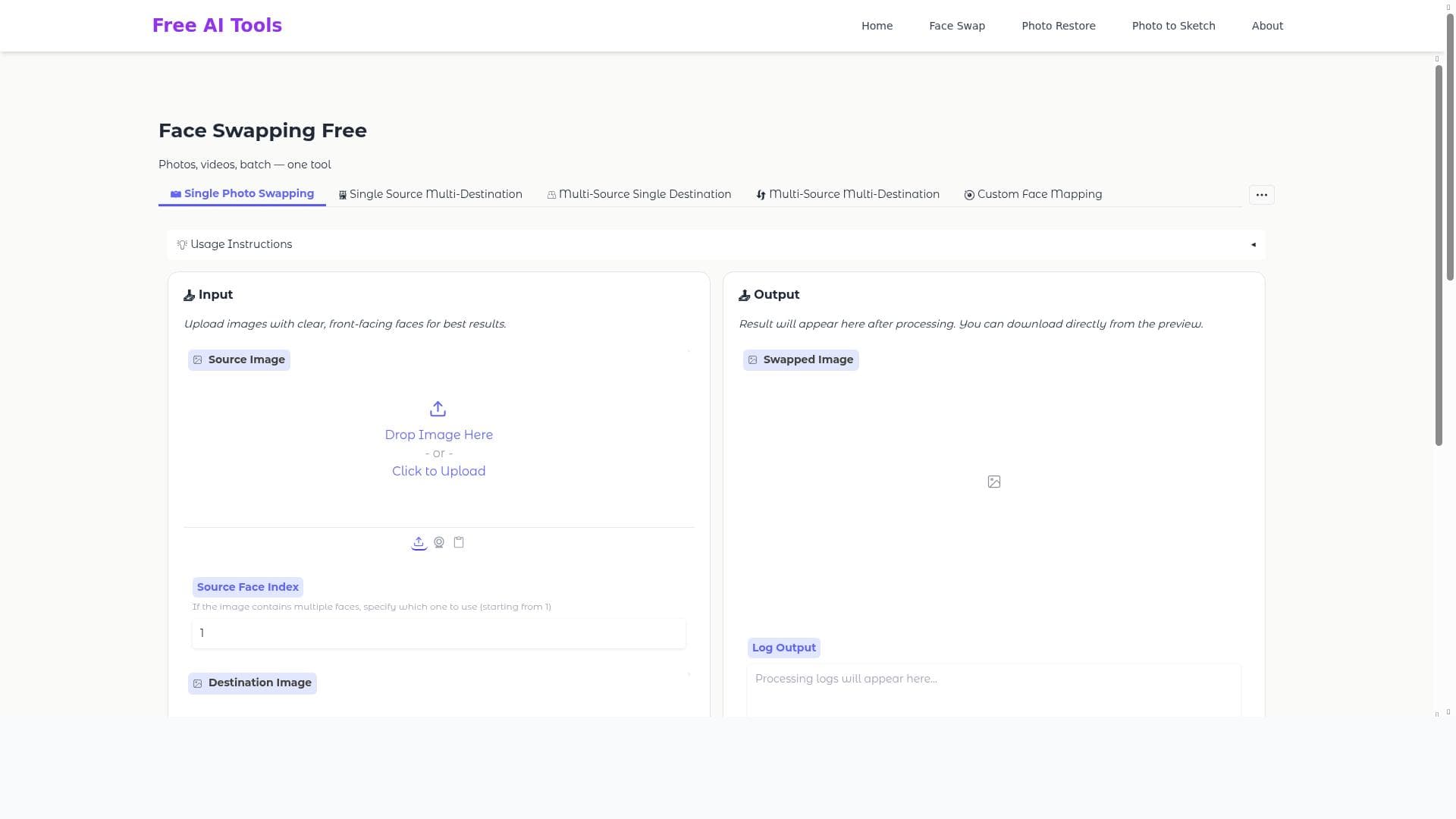Screen dimensions: 1456x819
Task: Select the webcam capture icon
Action: (x=439, y=542)
